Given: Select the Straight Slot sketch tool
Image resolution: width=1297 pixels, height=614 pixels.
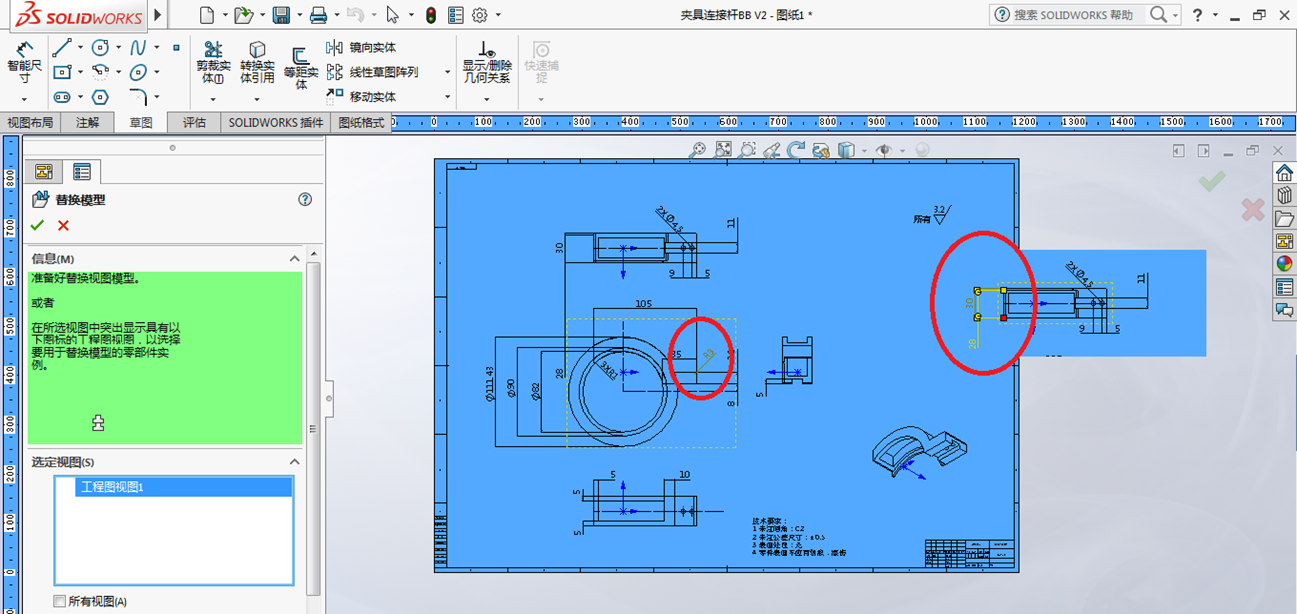Looking at the screenshot, I should (62, 97).
